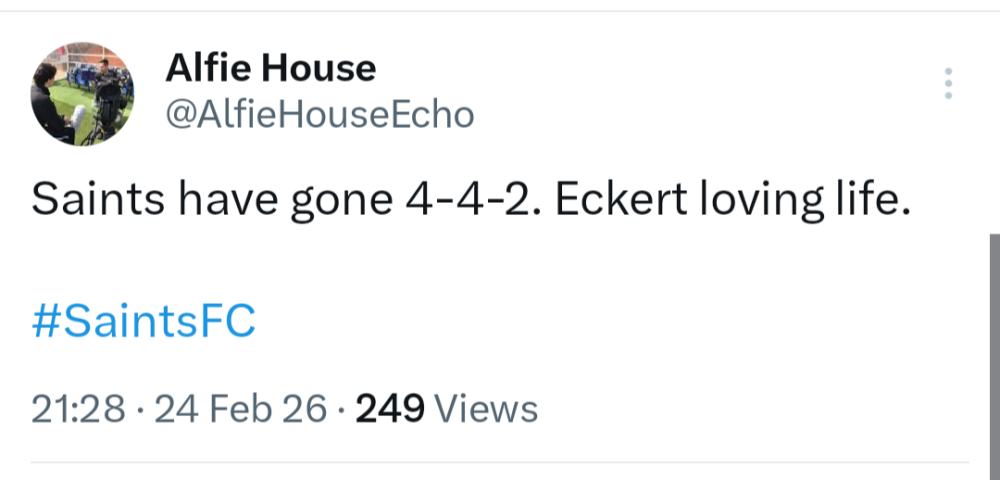The image size is (1000, 480).
Task: Open the #SaintsFC hashtag
Action: pyautogui.click(x=143, y=322)
